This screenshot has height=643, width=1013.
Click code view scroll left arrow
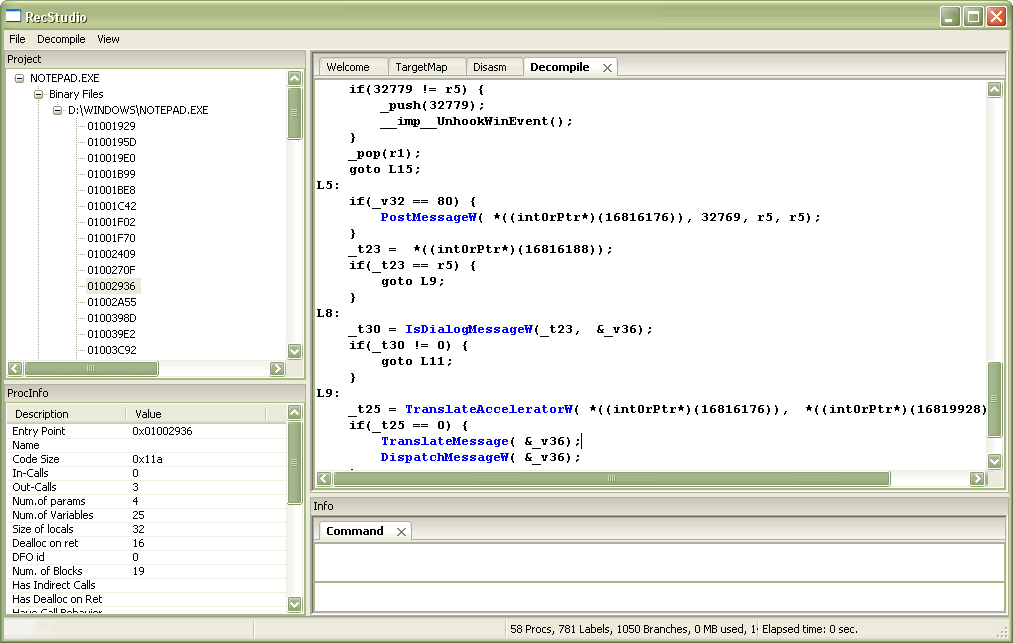click(x=324, y=479)
